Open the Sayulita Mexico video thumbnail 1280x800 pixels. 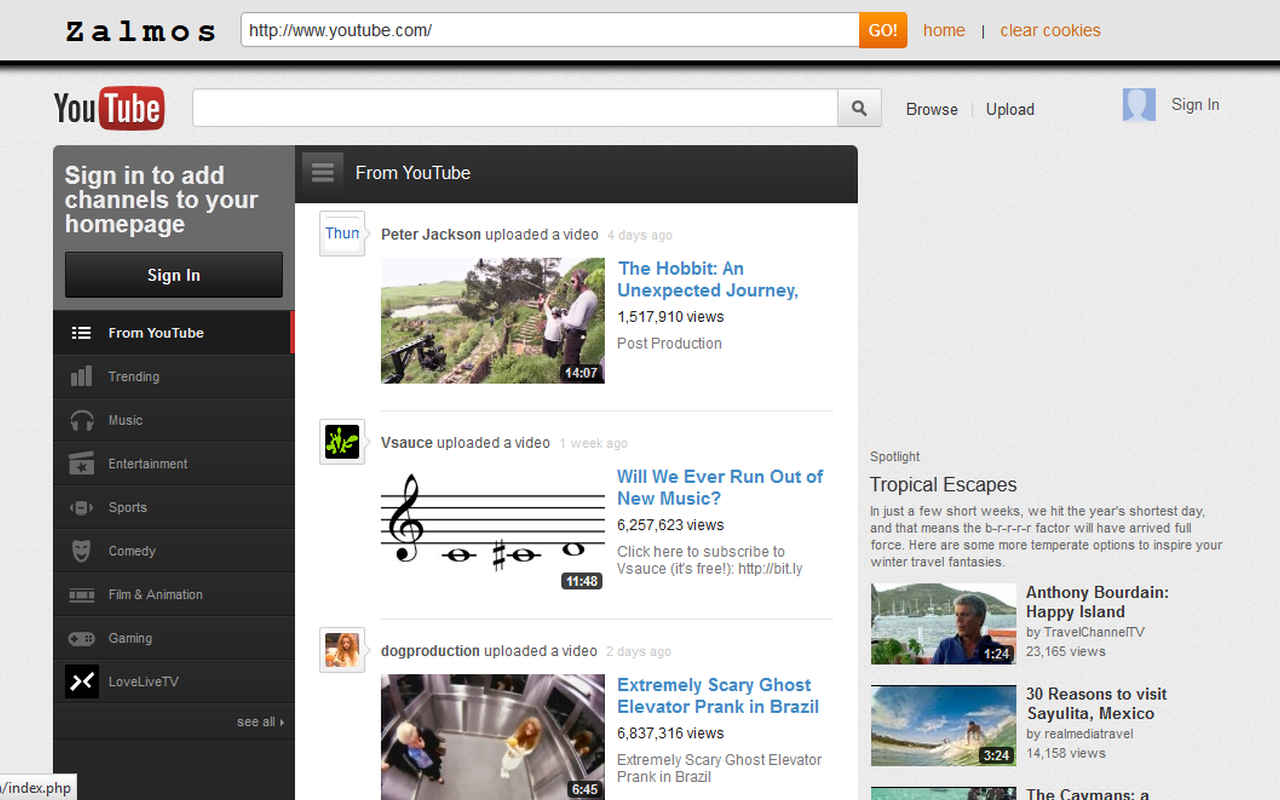point(943,725)
